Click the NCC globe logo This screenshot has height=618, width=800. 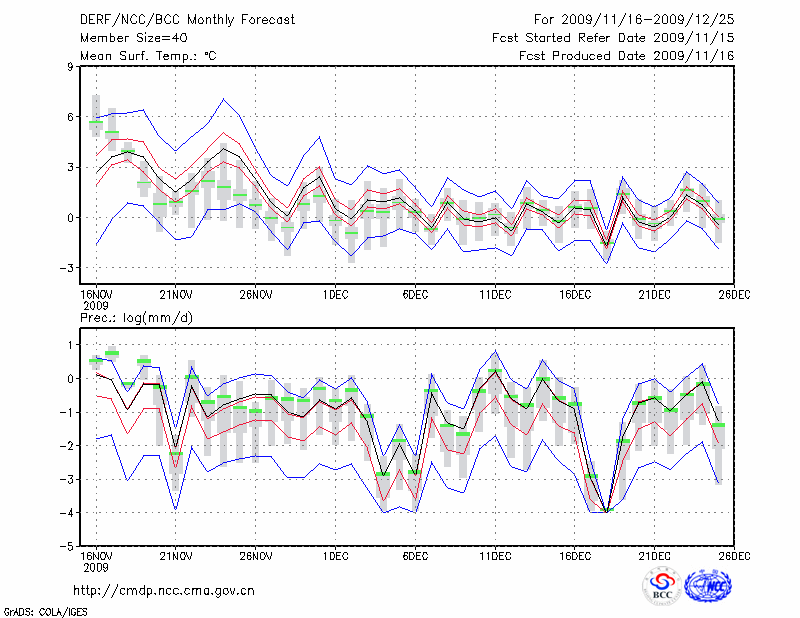(x=708, y=586)
